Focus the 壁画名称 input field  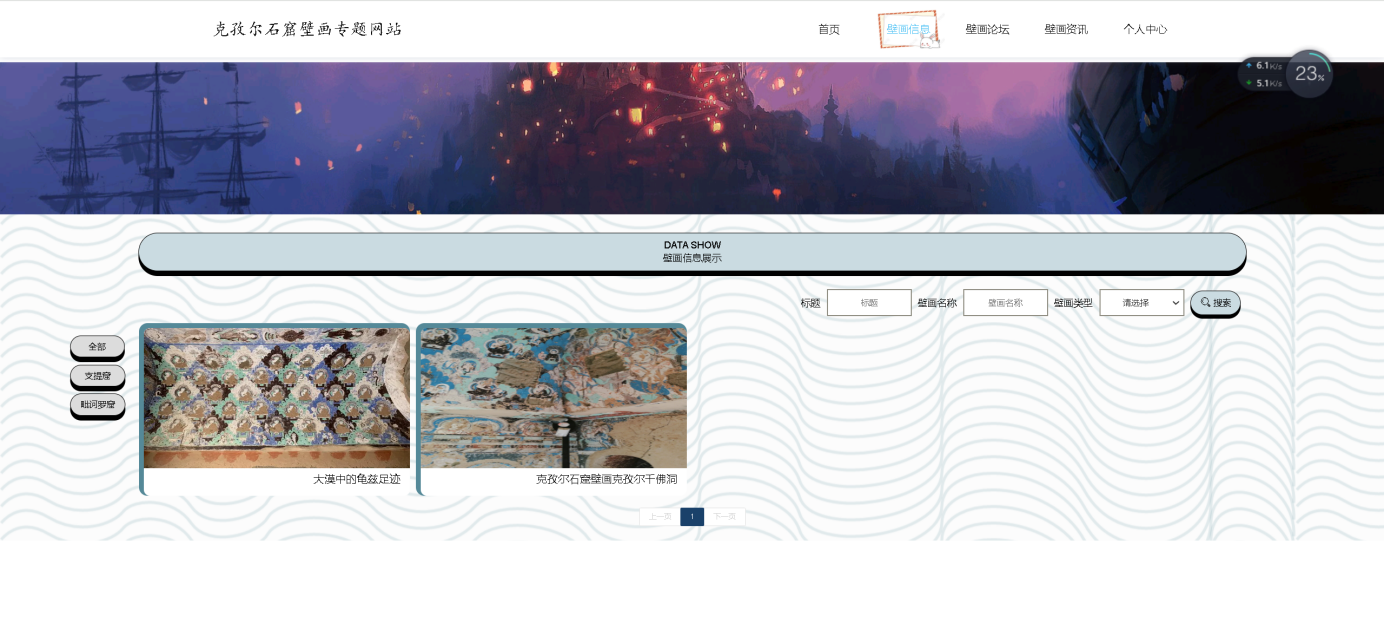[1005, 302]
